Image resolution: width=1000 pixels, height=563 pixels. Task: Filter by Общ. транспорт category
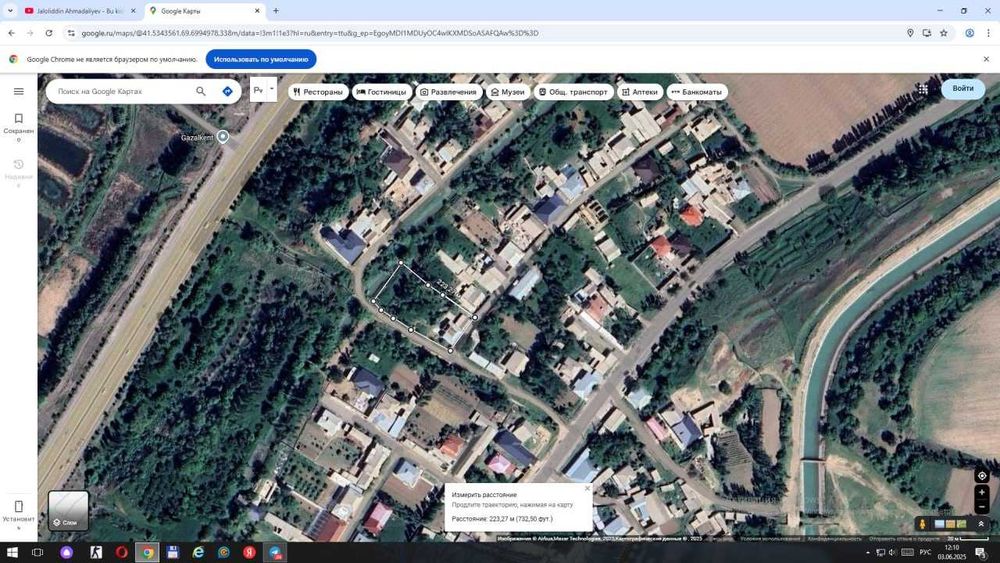tap(573, 92)
